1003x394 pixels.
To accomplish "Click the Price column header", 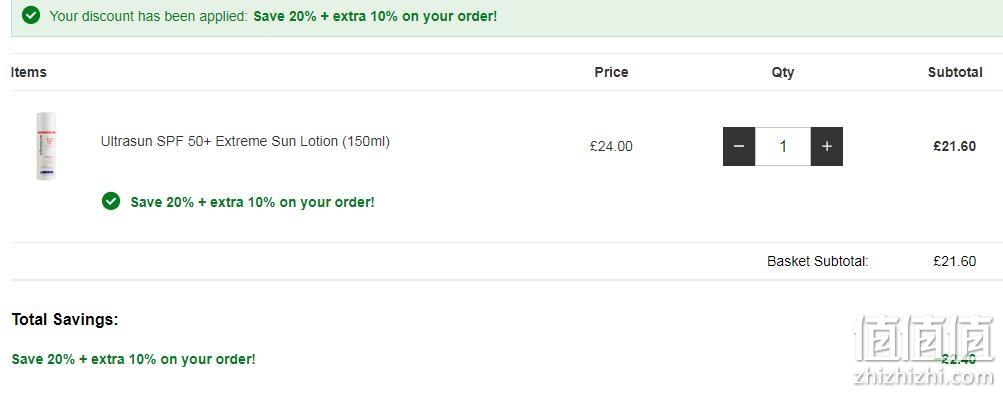I will 612,72.
